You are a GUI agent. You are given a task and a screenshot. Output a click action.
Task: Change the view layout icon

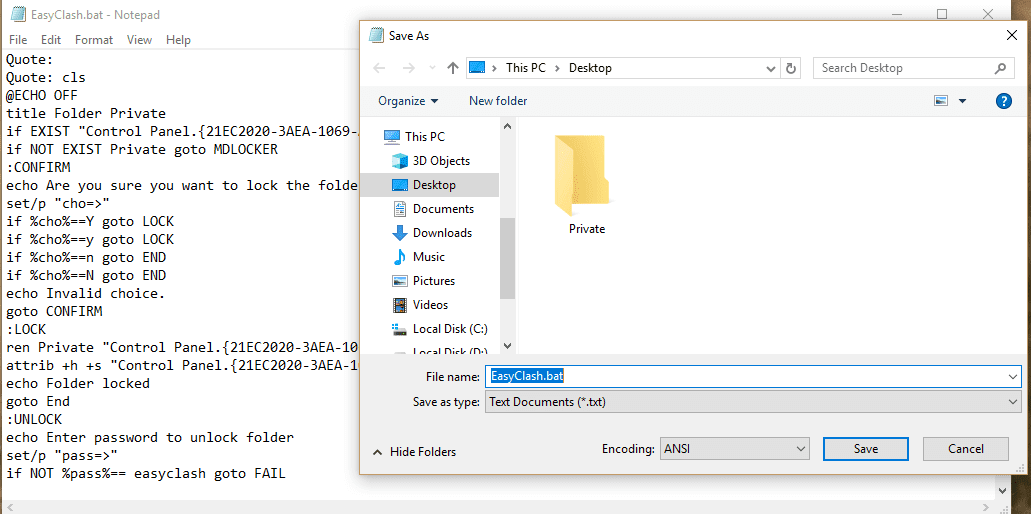tap(942, 101)
